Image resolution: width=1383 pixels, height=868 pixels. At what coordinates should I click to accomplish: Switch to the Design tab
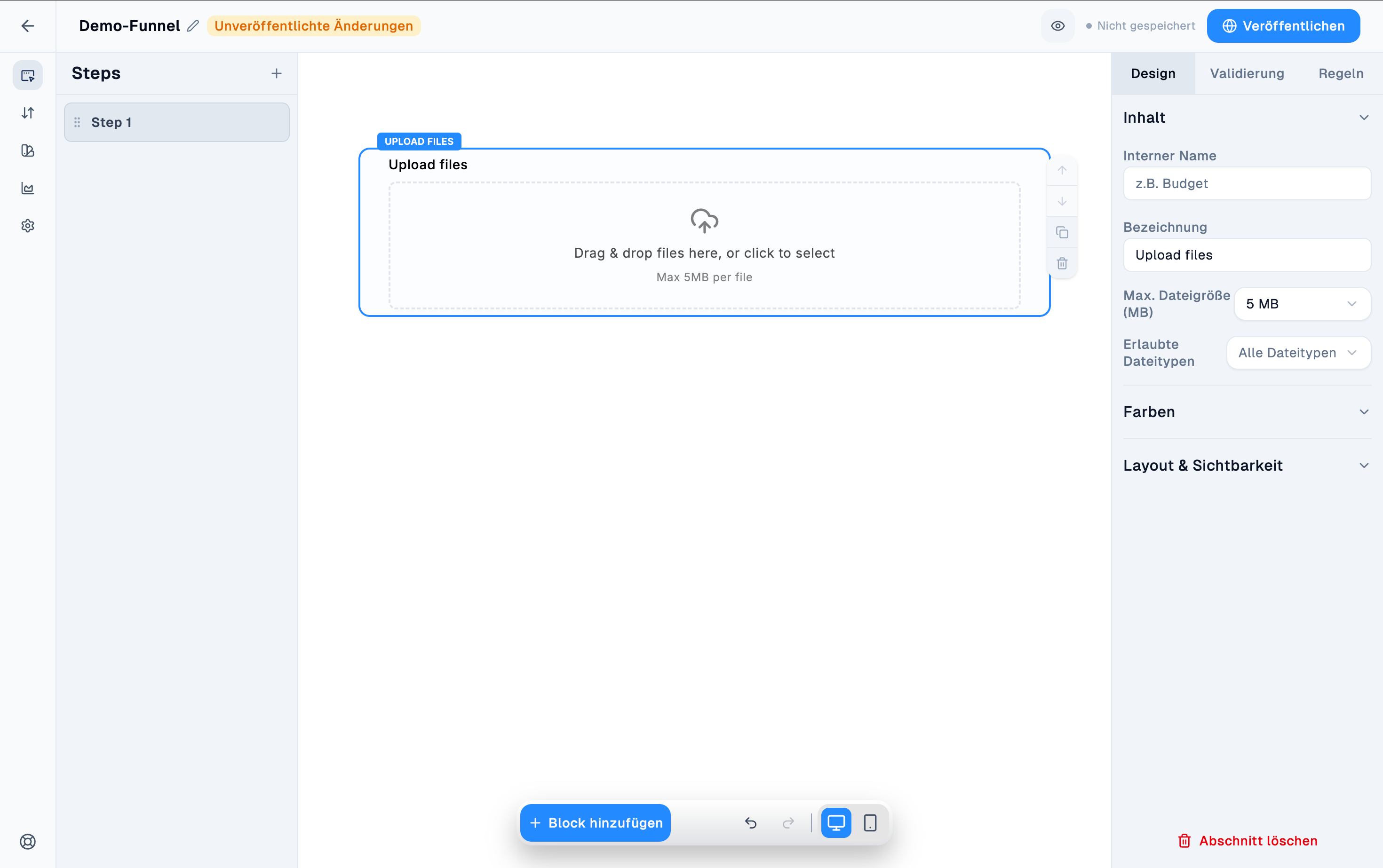[x=1153, y=73]
